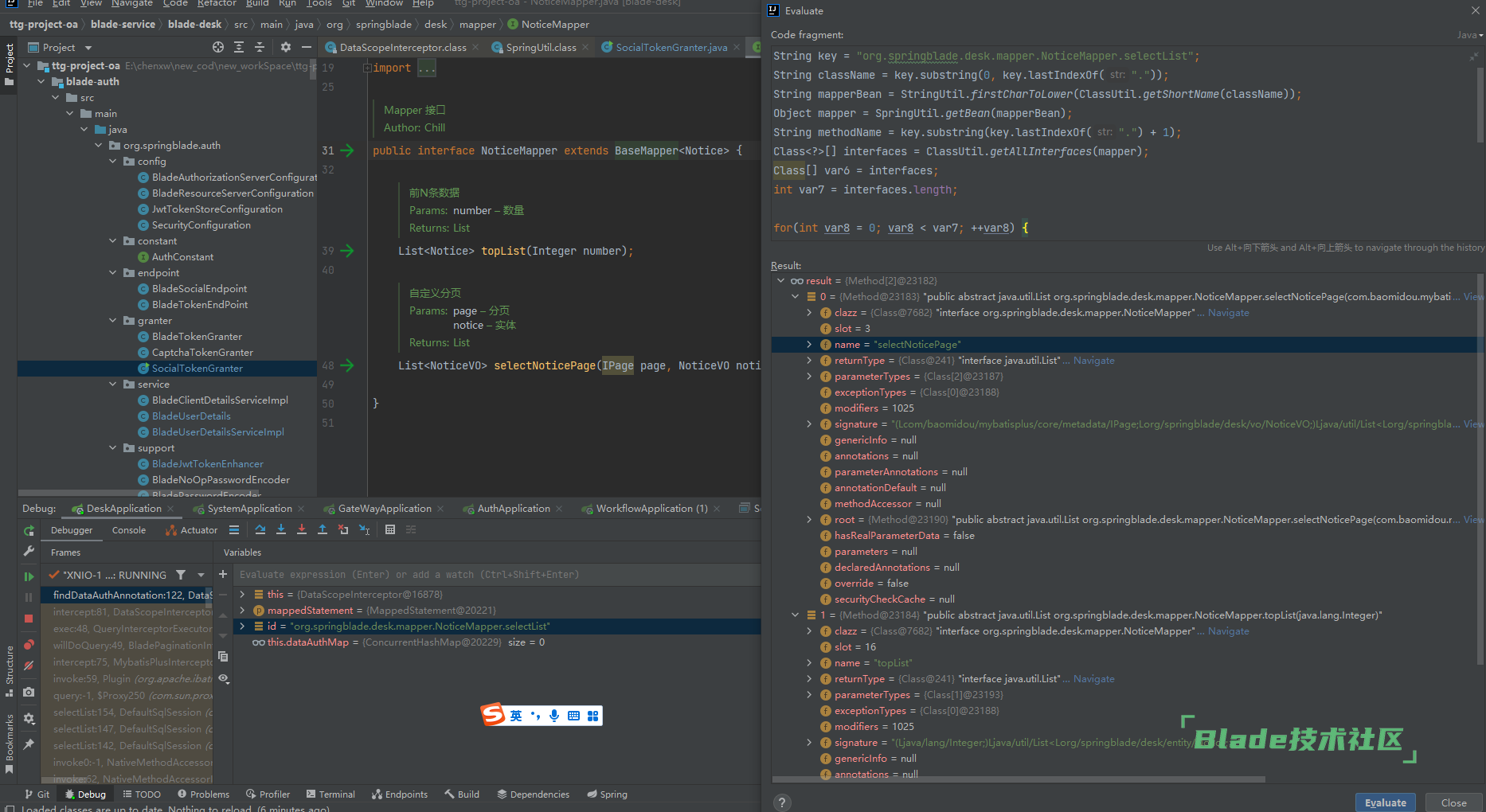Switch to SystemApplication debug tab
This screenshot has height=812, width=1486.
[x=249, y=509]
